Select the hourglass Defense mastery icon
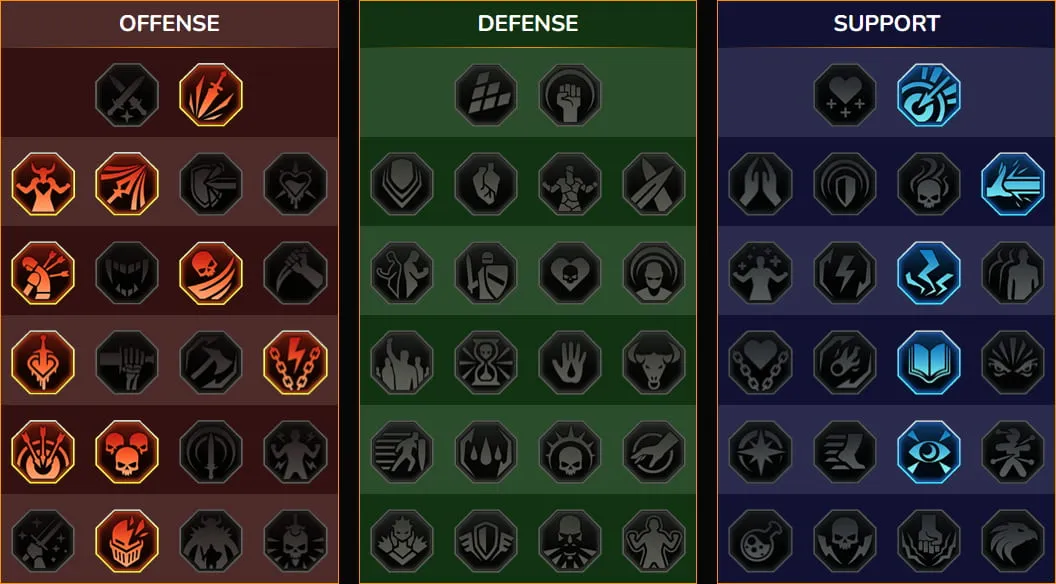 pyautogui.click(x=486, y=362)
